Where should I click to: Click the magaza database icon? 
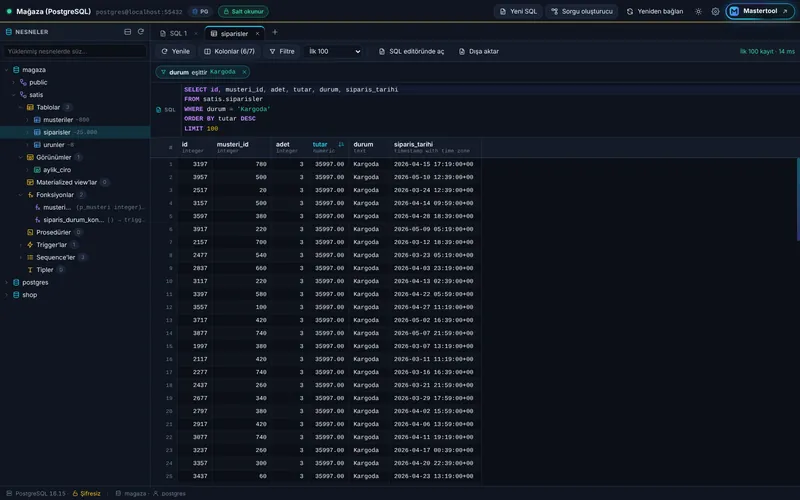click(x=16, y=70)
